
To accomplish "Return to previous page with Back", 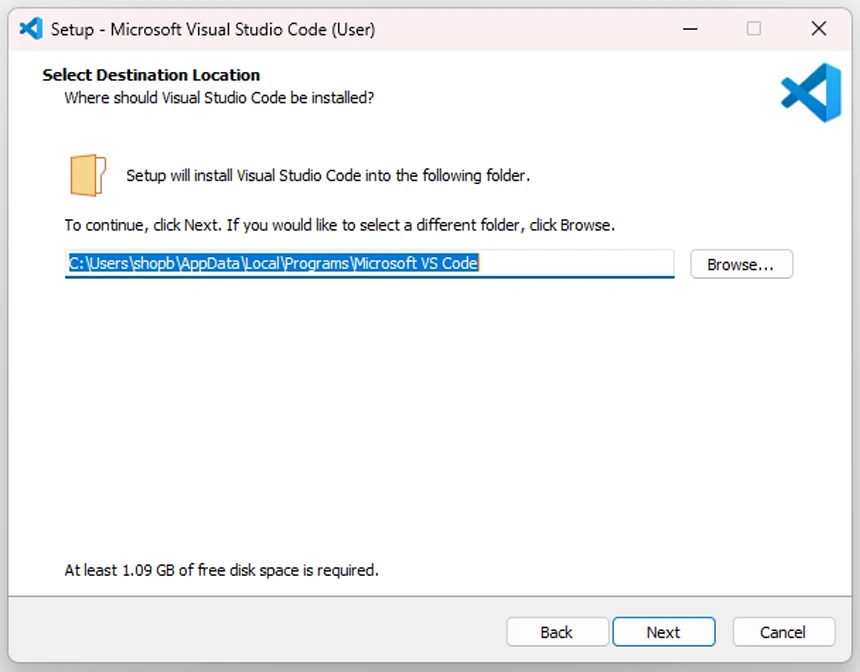I will 557,632.
